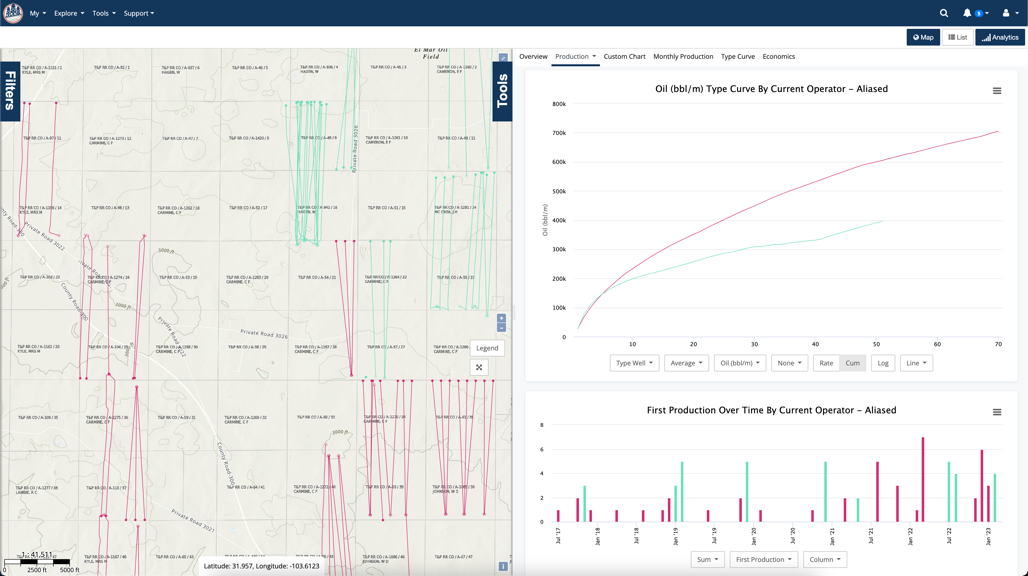
Task: Open the Explore menu
Action: click(x=68, y=13)
